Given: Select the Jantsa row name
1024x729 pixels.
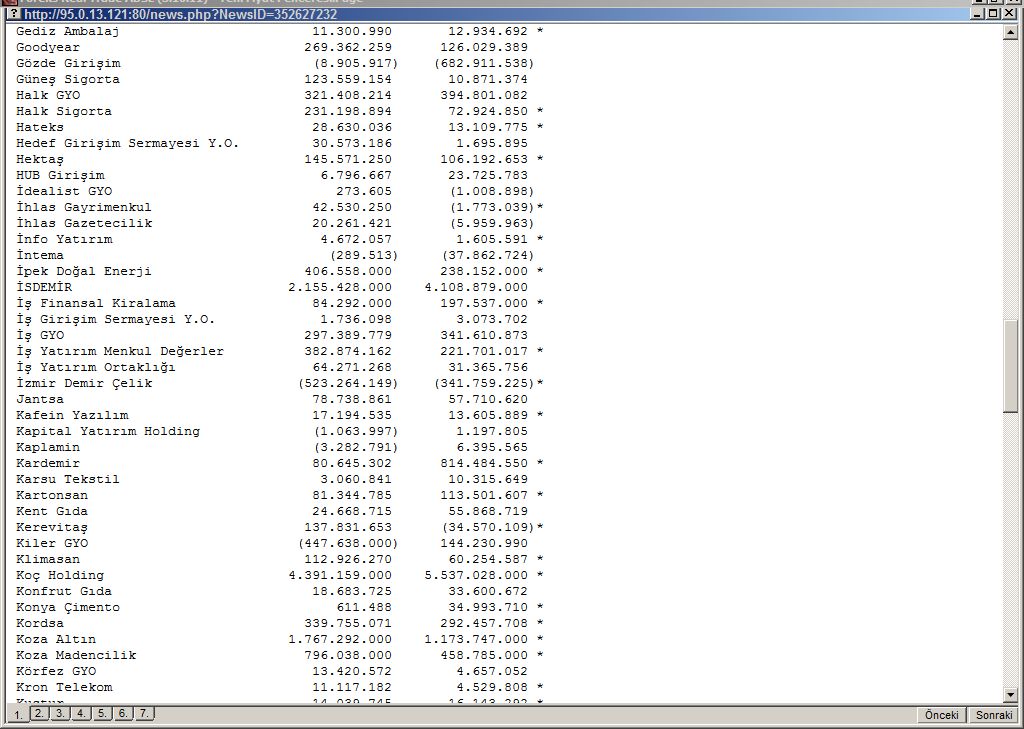Looking at the screenshot, I should click(x=40, y=400).
